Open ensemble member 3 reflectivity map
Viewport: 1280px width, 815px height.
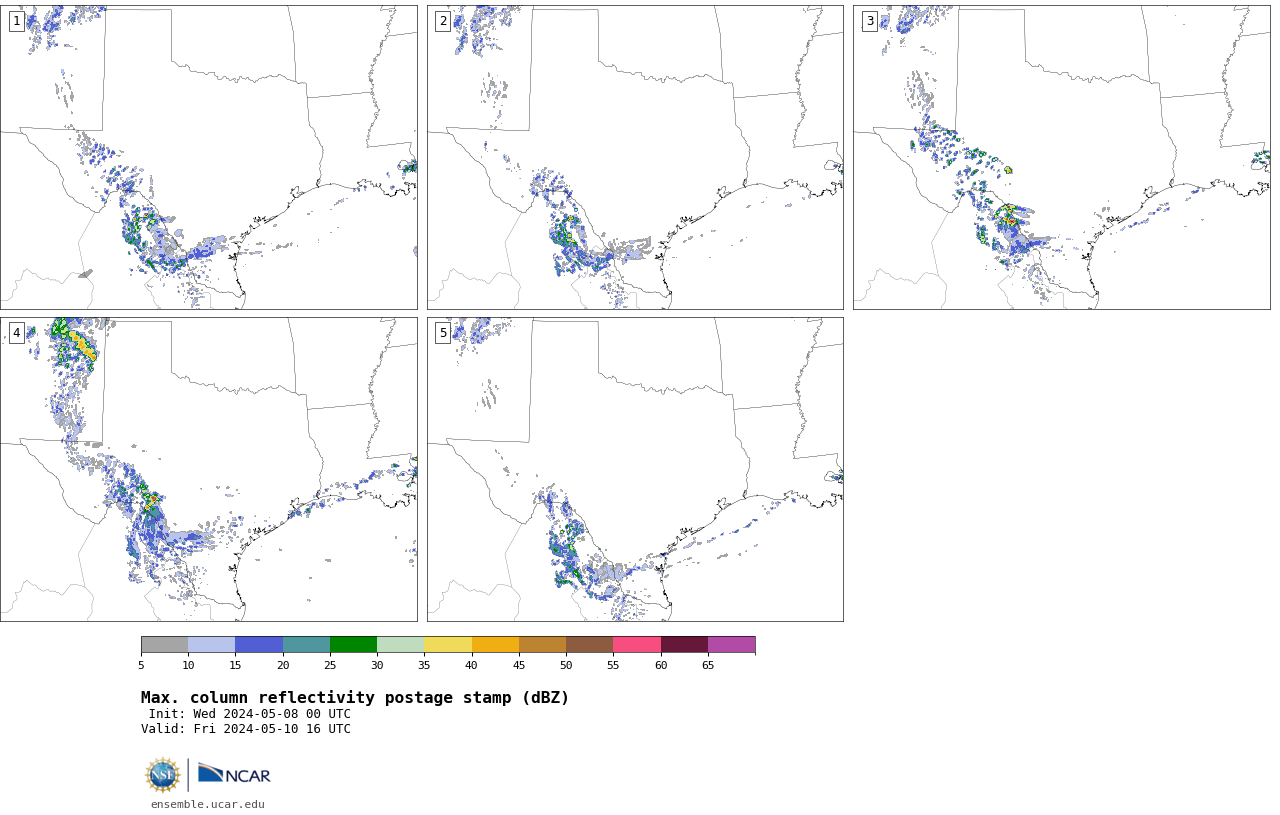coord(1062,157)
